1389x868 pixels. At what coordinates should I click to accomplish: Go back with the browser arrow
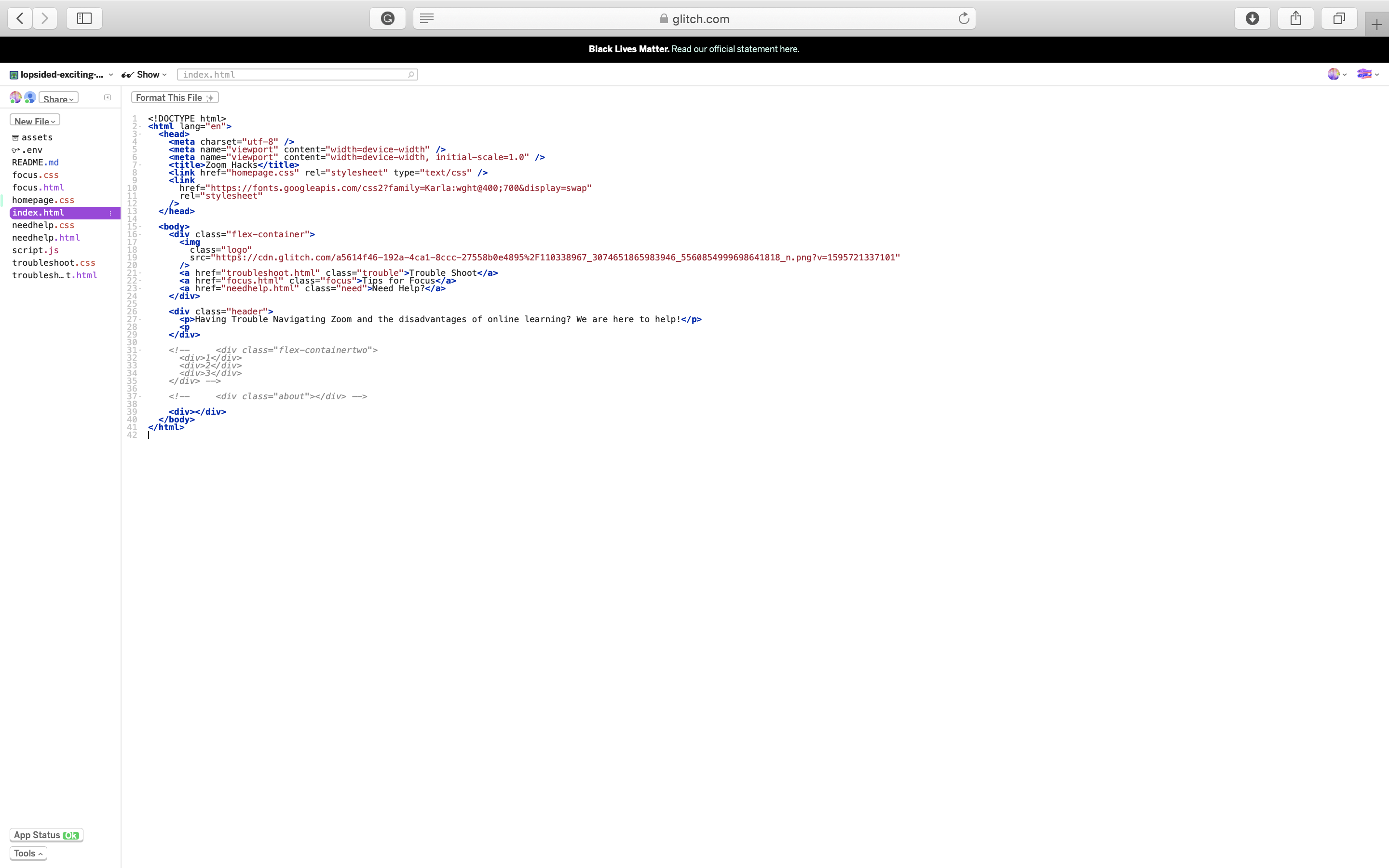point(20,18)
